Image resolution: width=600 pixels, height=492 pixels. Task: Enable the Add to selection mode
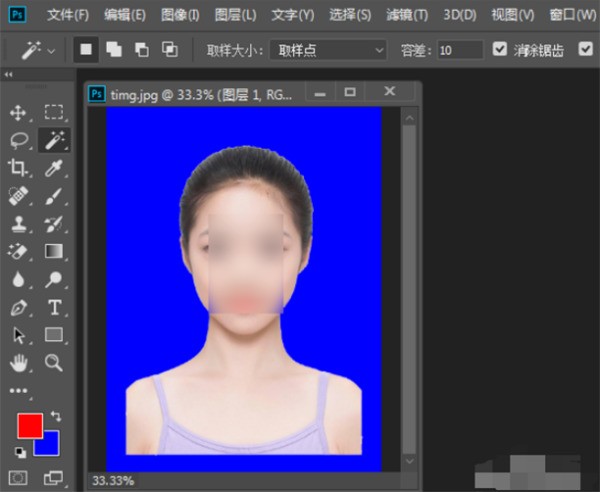pos(112,49)
